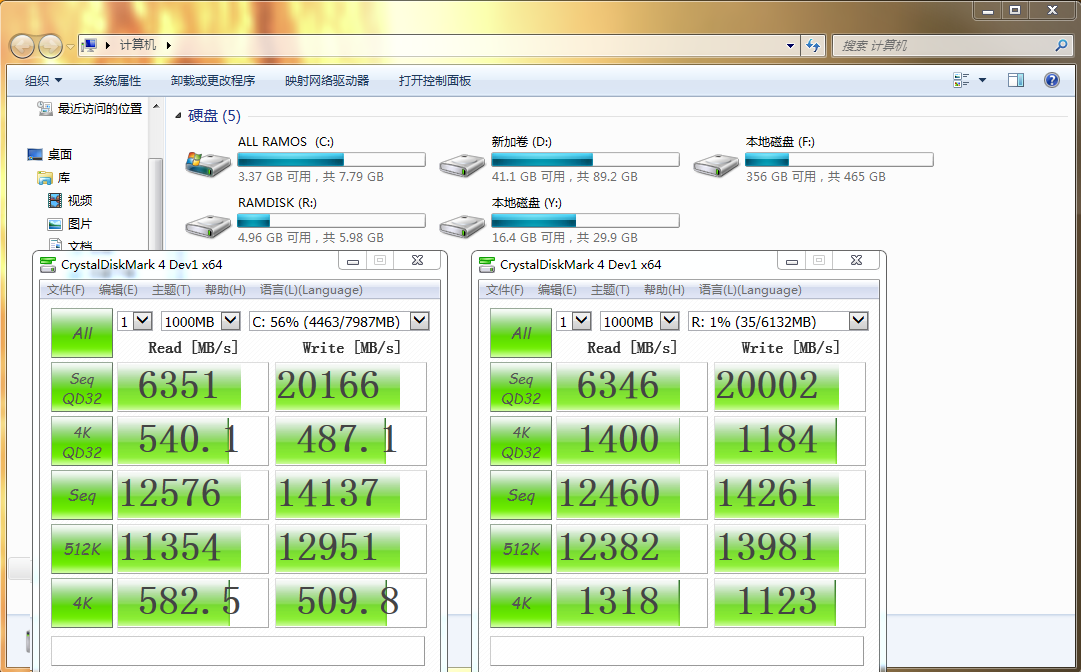The height and width of the screenshot is (672, 1081).
Task: Select 最近访问的位置 in the navigation pane
Action: 90,108
